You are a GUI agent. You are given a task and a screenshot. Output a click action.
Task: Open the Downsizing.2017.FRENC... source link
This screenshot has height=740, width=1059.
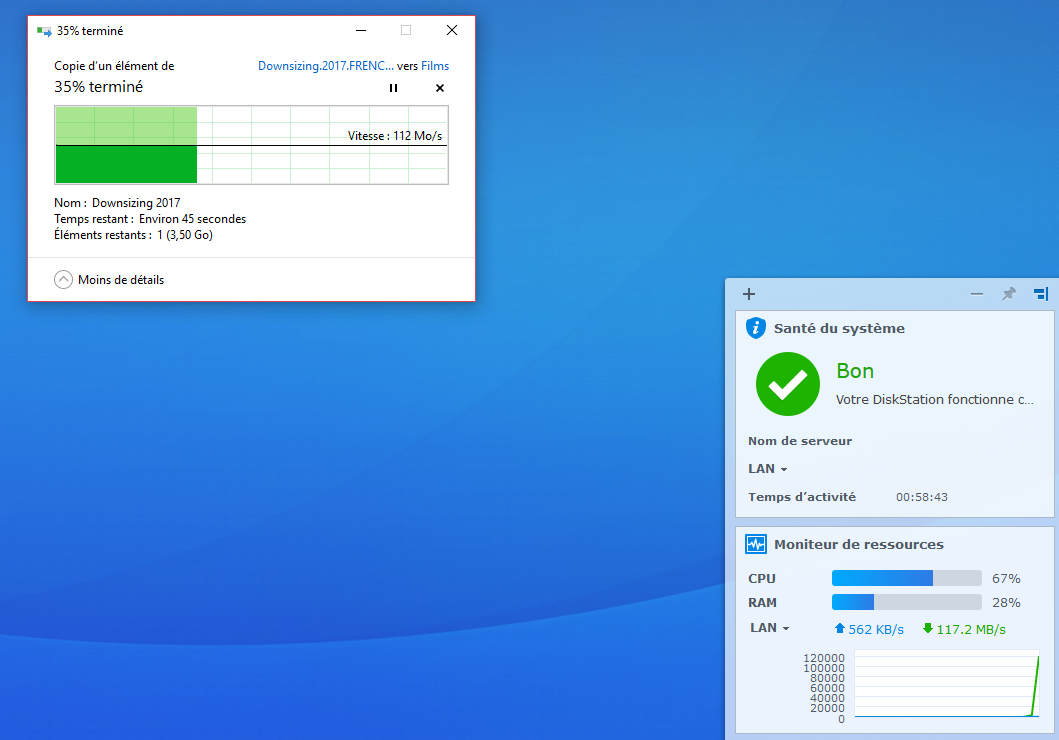coord(325,66)
